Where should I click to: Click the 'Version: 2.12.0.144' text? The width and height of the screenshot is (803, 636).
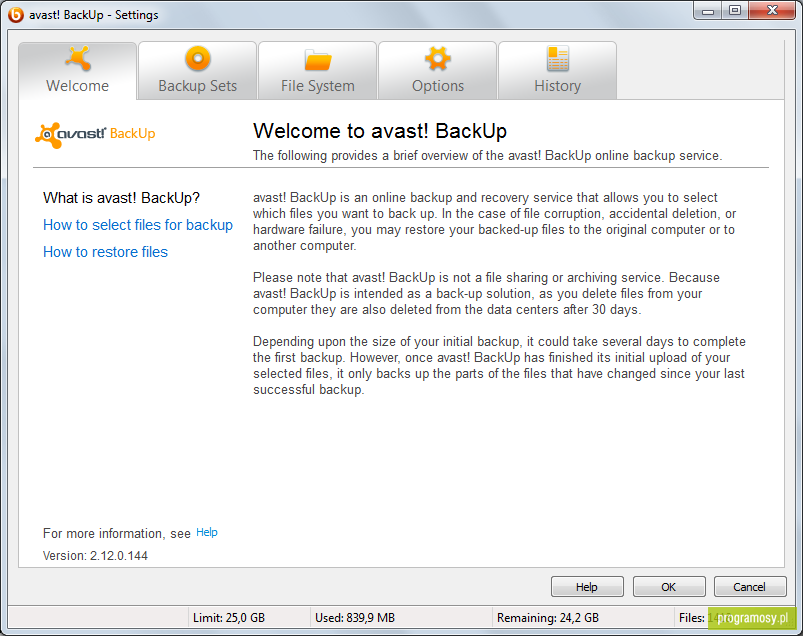click(95, 556)
